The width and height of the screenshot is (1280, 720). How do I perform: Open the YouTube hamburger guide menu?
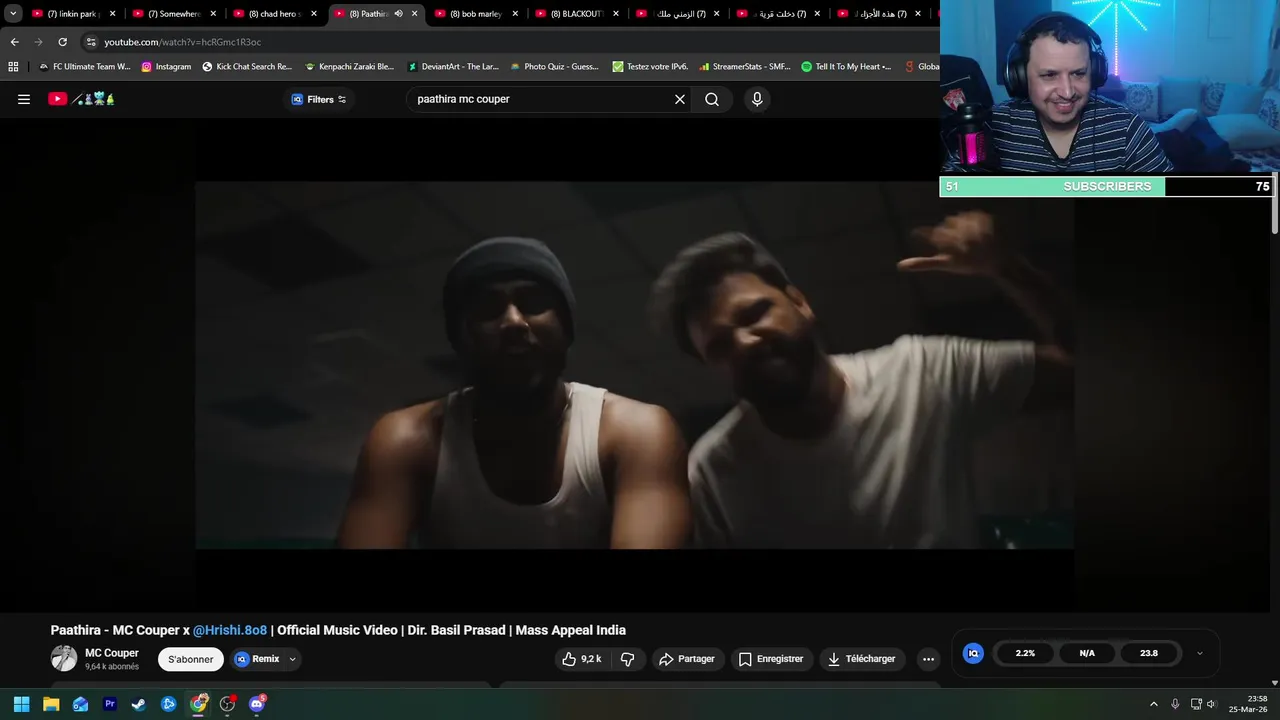tap(24, 99)
